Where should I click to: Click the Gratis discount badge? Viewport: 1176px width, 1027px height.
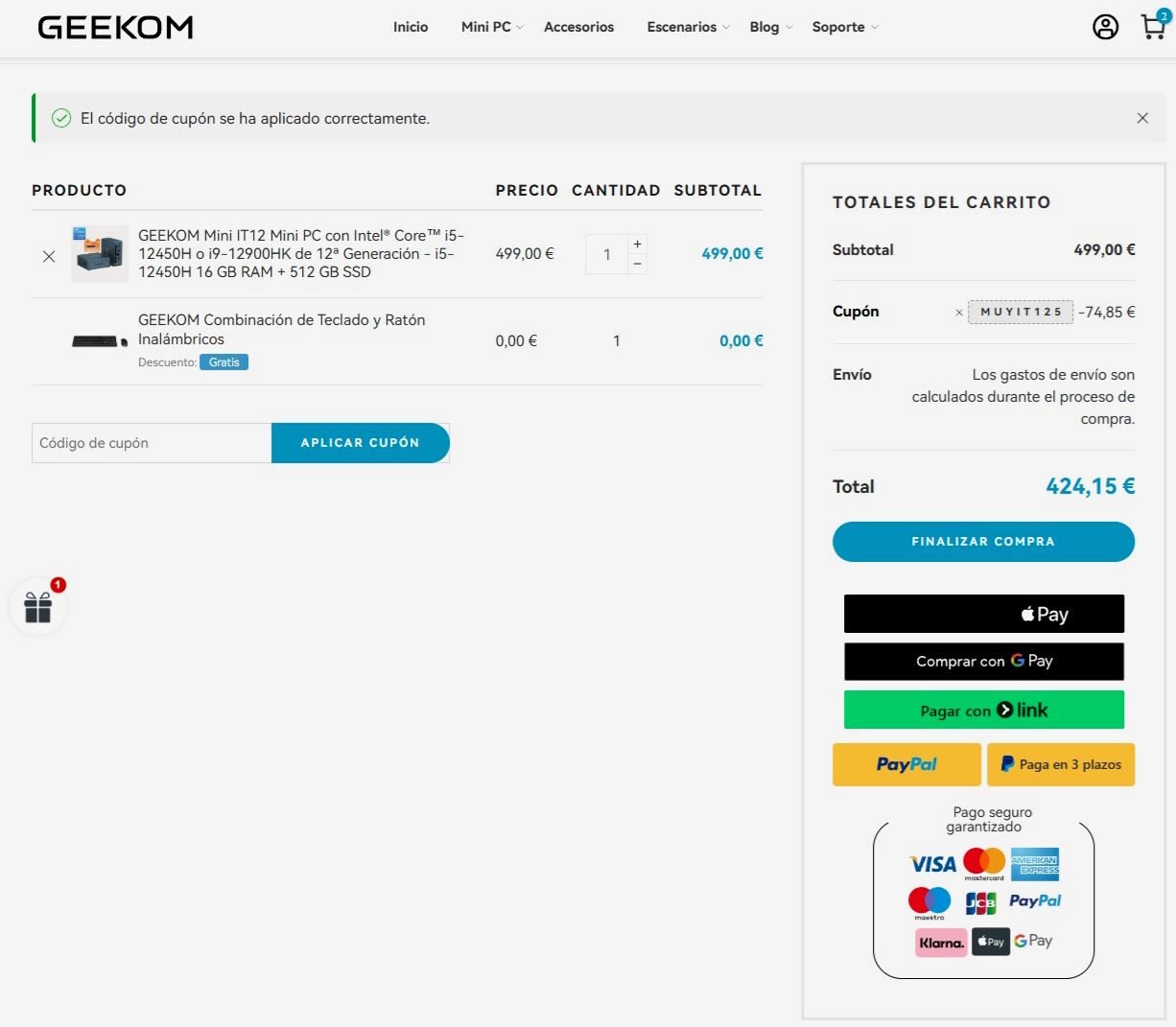click(223, 362)
